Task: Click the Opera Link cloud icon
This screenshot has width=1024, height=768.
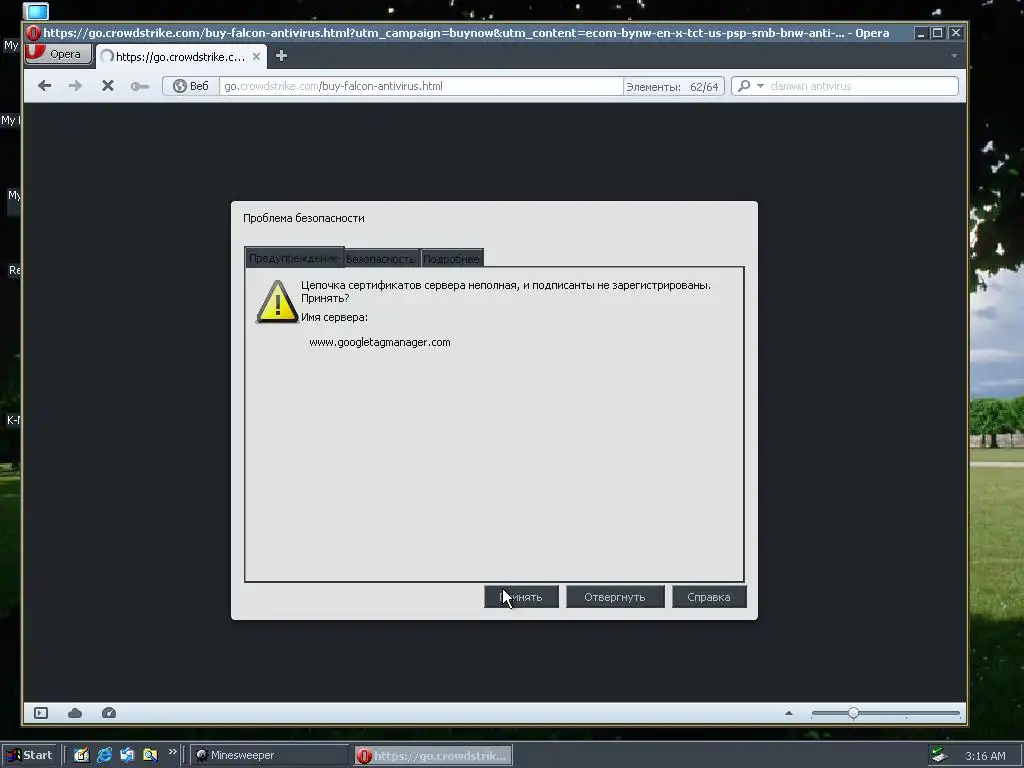Action: 75,712
